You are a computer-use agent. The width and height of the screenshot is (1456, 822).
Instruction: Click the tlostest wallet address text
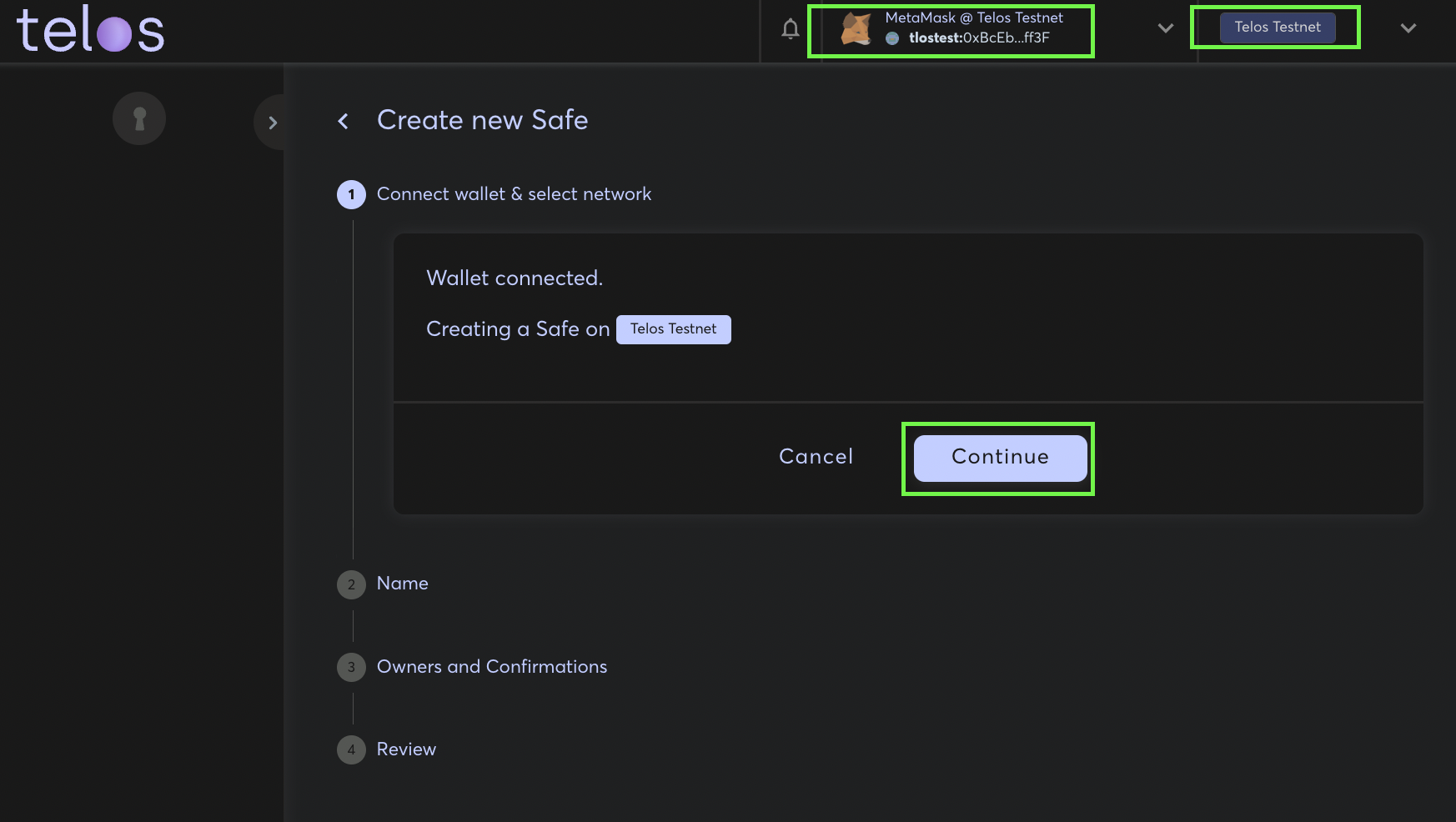[978, 38]
